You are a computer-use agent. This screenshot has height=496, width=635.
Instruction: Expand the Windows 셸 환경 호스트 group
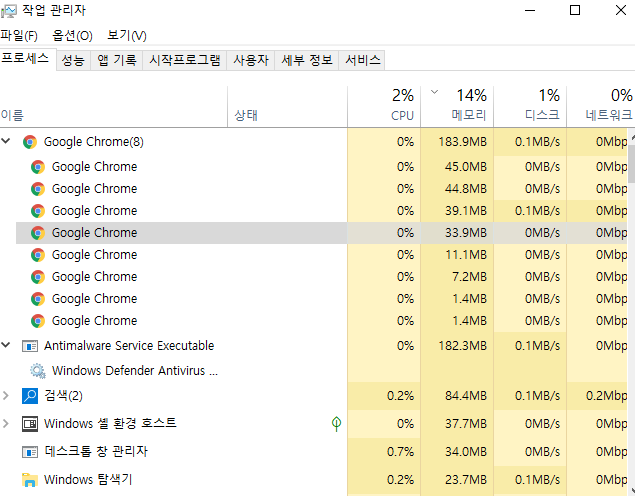7,424
